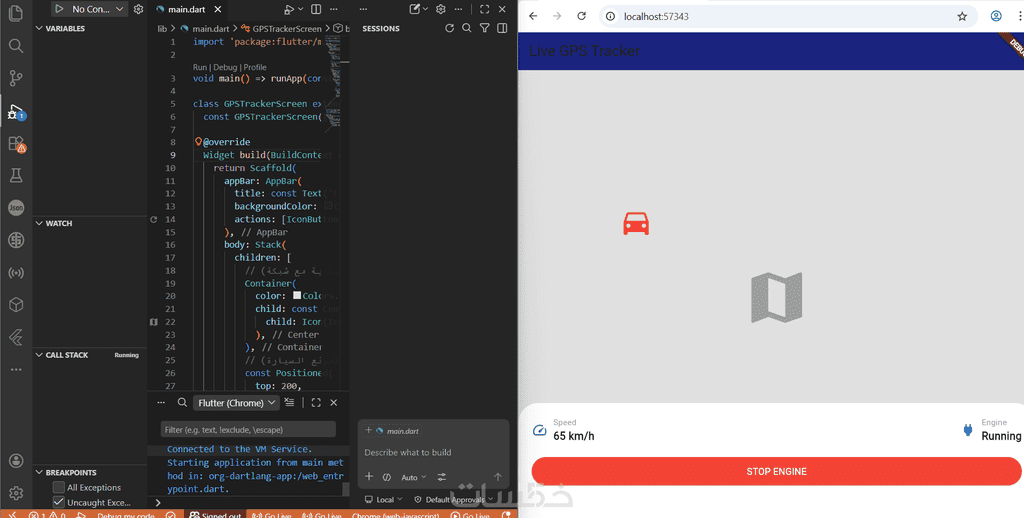The image size is (1024, 518).
Task: Bookmark this page with the star icon
Action: [x=962, y=17]
